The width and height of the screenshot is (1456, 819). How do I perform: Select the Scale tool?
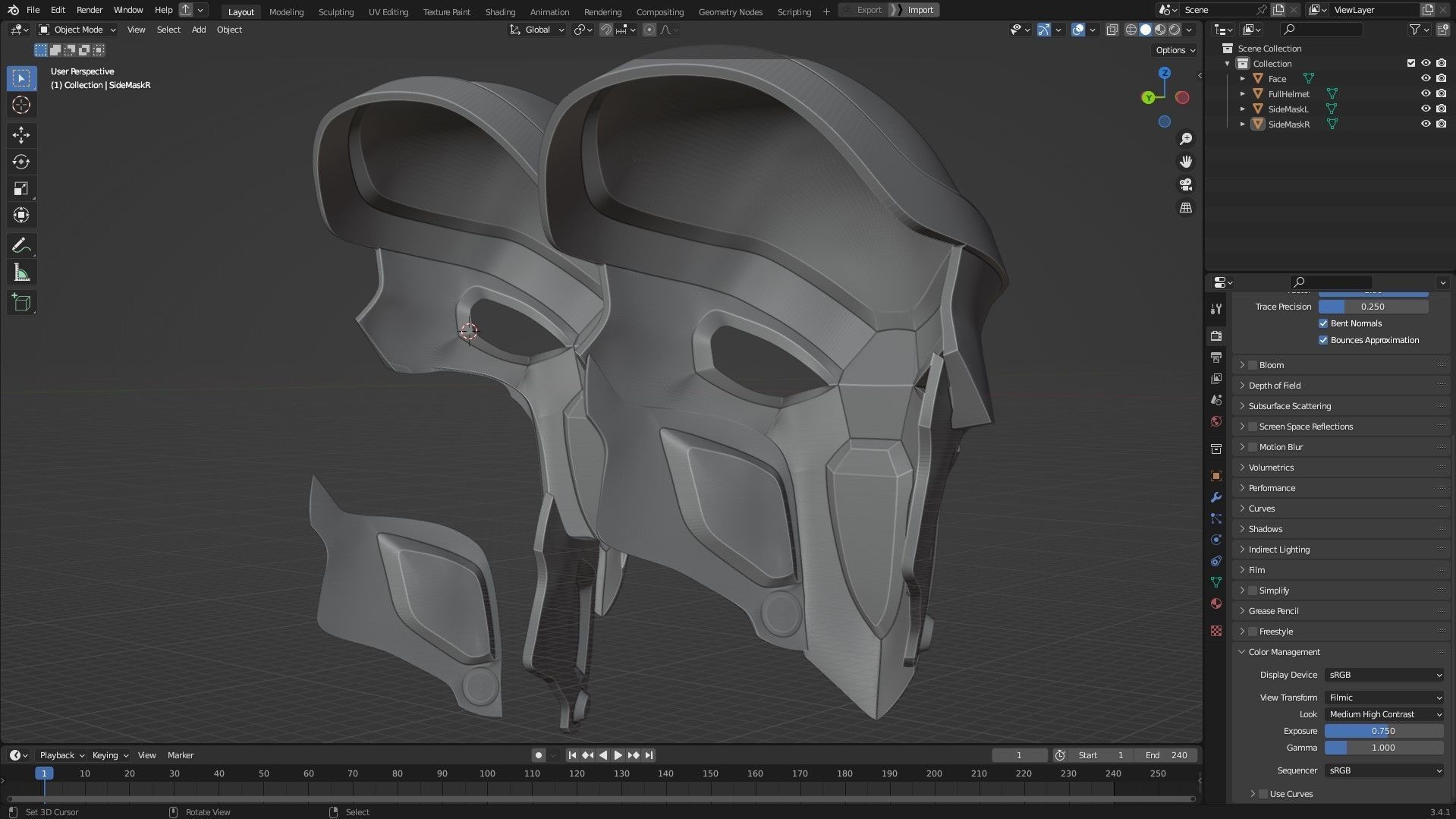[21, 188]
